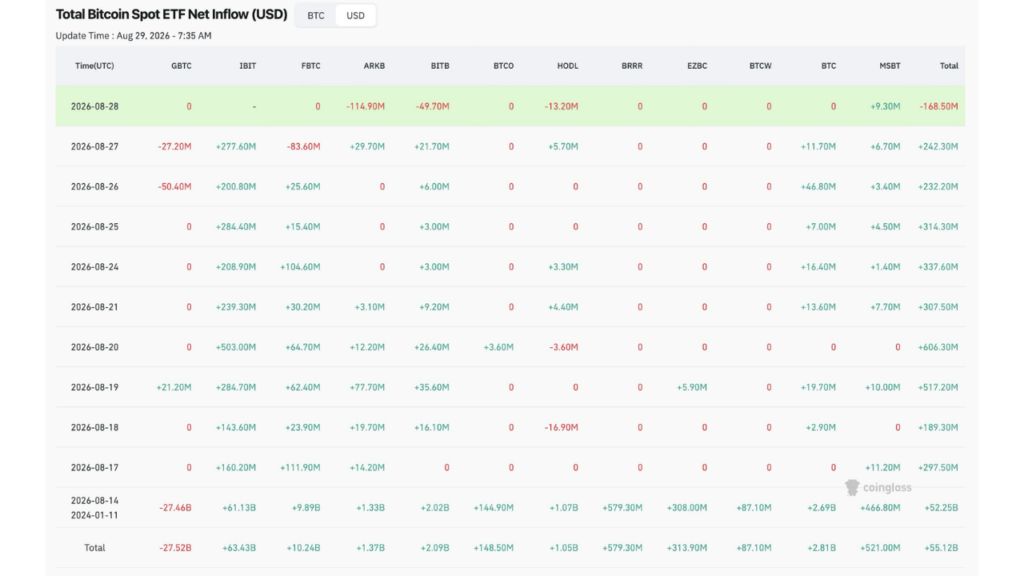1024x576 pixels.
Task: Click the BTCW column header
Action: (760, 66)
